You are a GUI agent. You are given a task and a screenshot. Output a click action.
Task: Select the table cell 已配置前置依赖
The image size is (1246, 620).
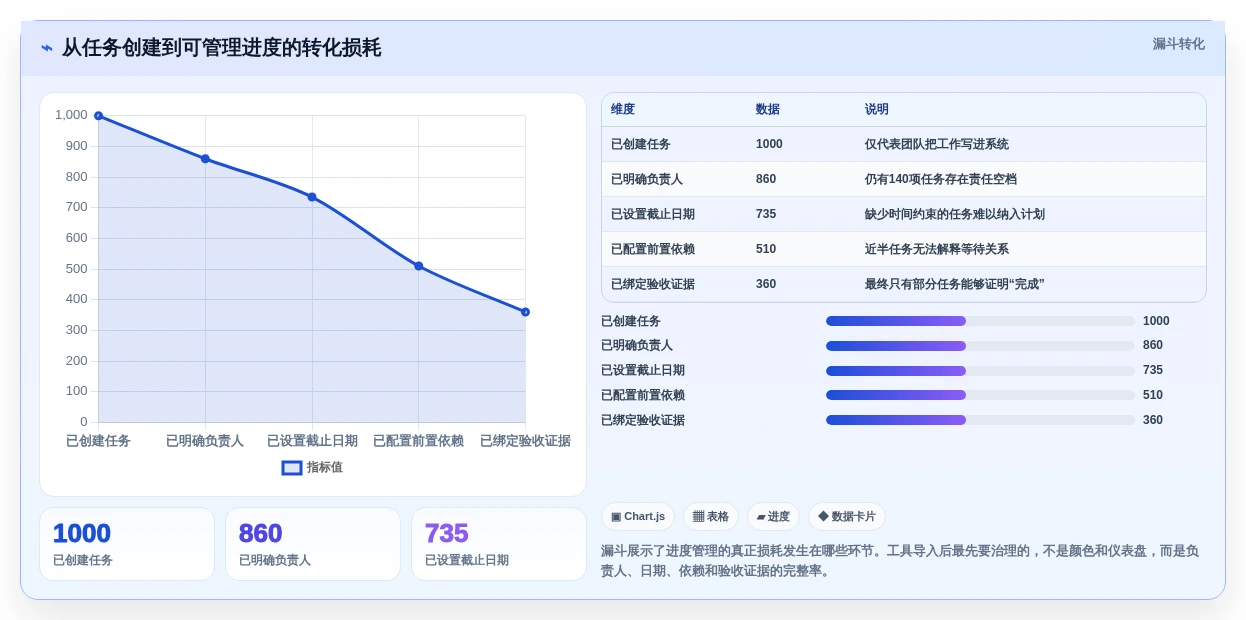pos(653,249)
